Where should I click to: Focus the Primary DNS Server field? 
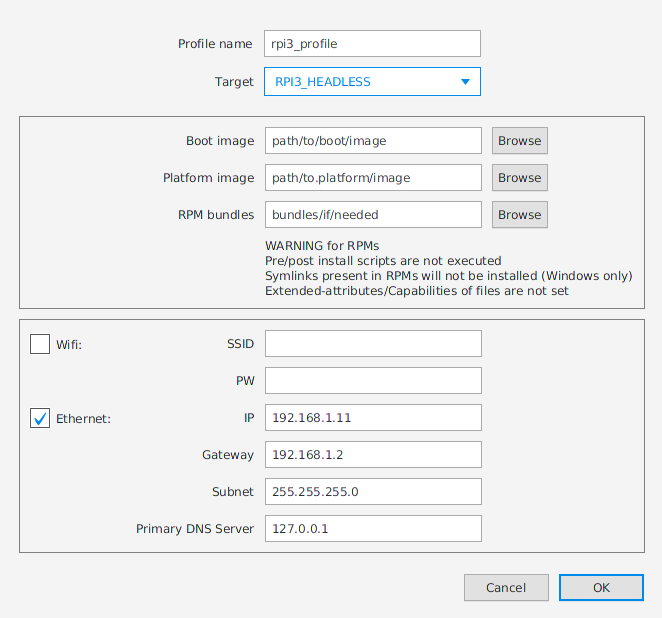click(372, 529)
